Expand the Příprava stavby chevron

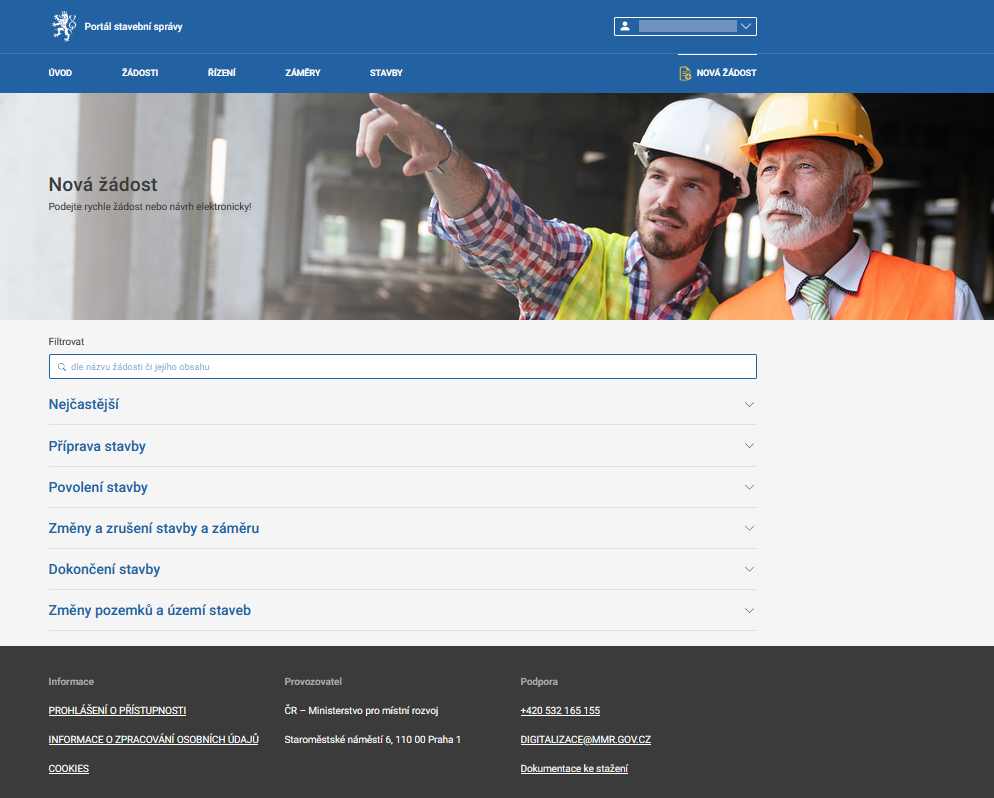pos(749,446)
